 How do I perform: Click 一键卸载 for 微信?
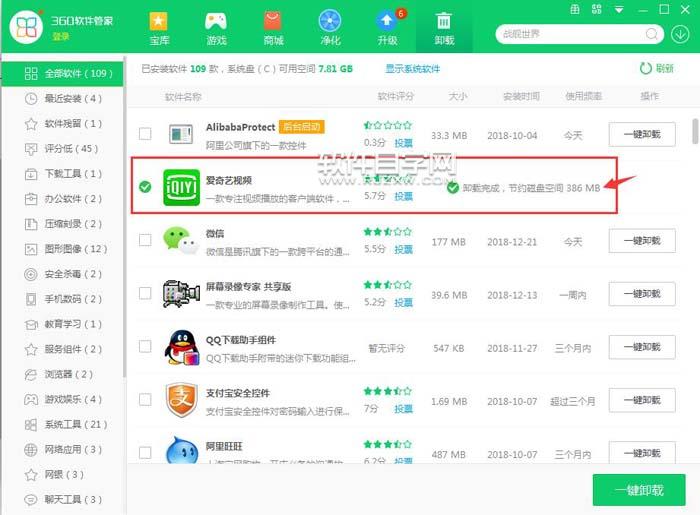[x=642, y=241]
